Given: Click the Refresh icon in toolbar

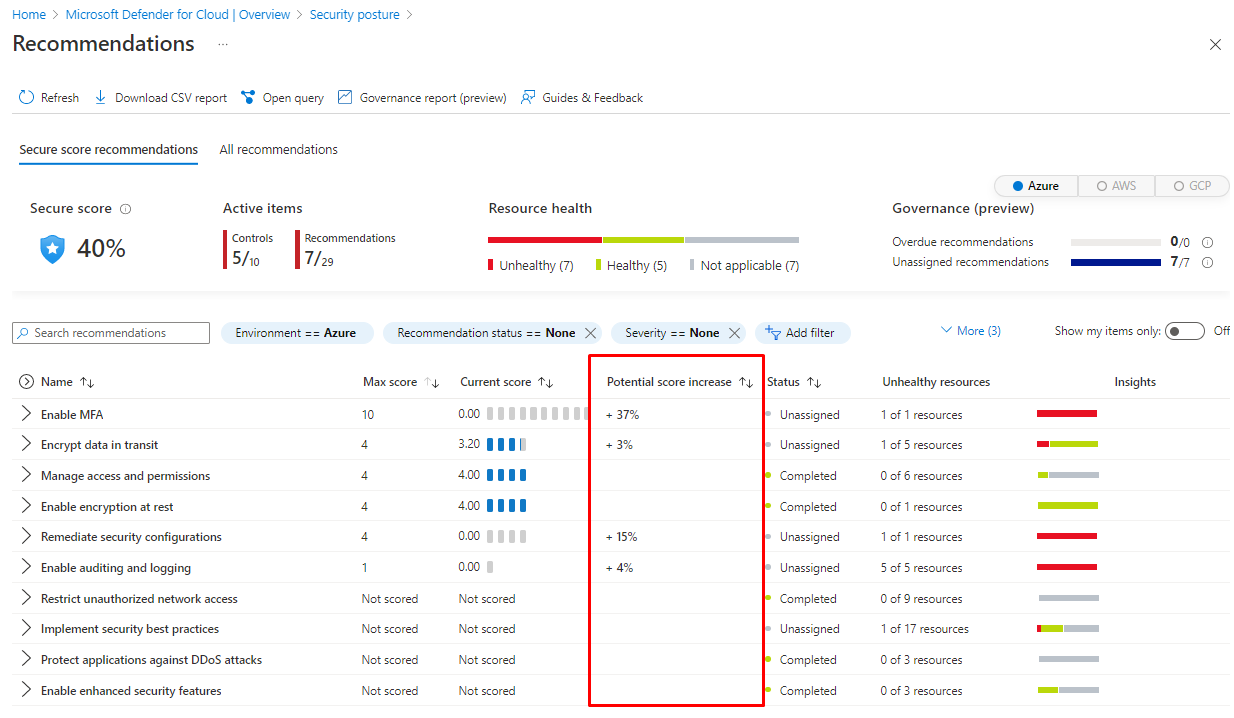Looking at the screenshot, I should (x=26, y=98).
